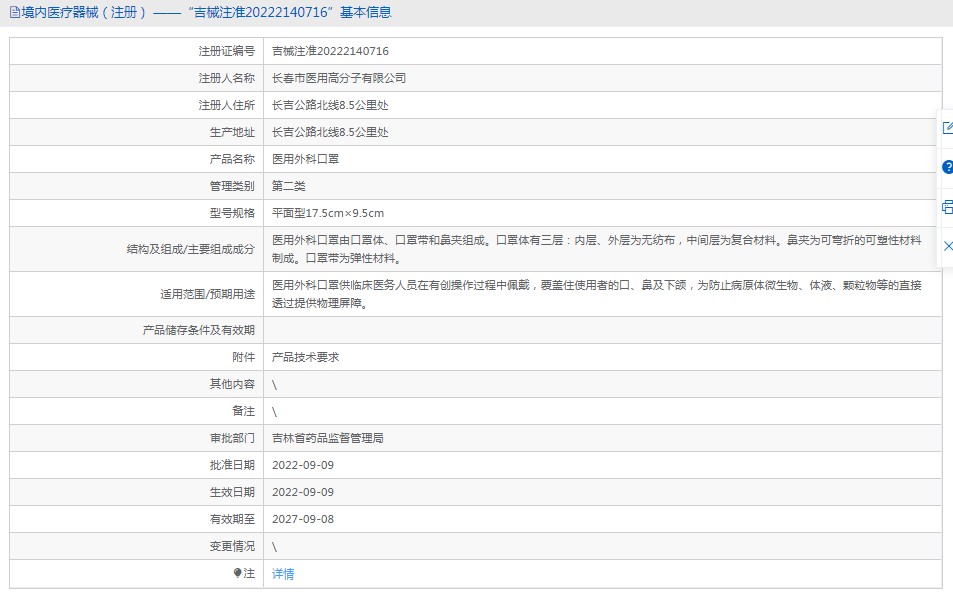Click the edit/feedback pencil icon in side panel
Screen dimensions: 953x596
click(948, 128)
